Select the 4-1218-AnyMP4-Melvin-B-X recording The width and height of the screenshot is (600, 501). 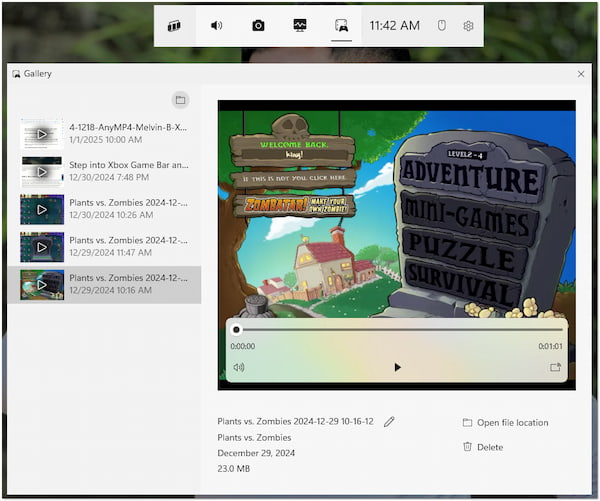coord(104,134)
